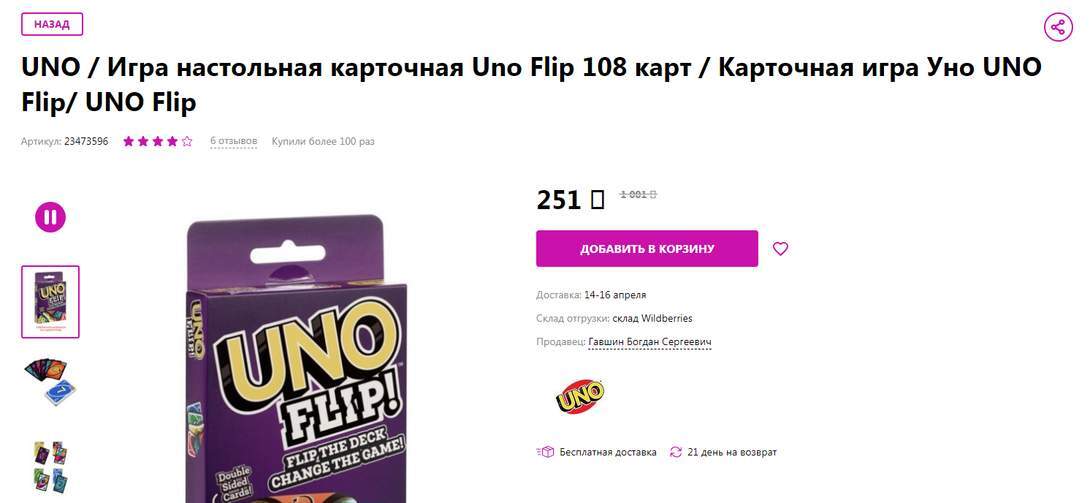Click the UNO brand logo
Screen dimensions: 1090x503
click(580, 397)
